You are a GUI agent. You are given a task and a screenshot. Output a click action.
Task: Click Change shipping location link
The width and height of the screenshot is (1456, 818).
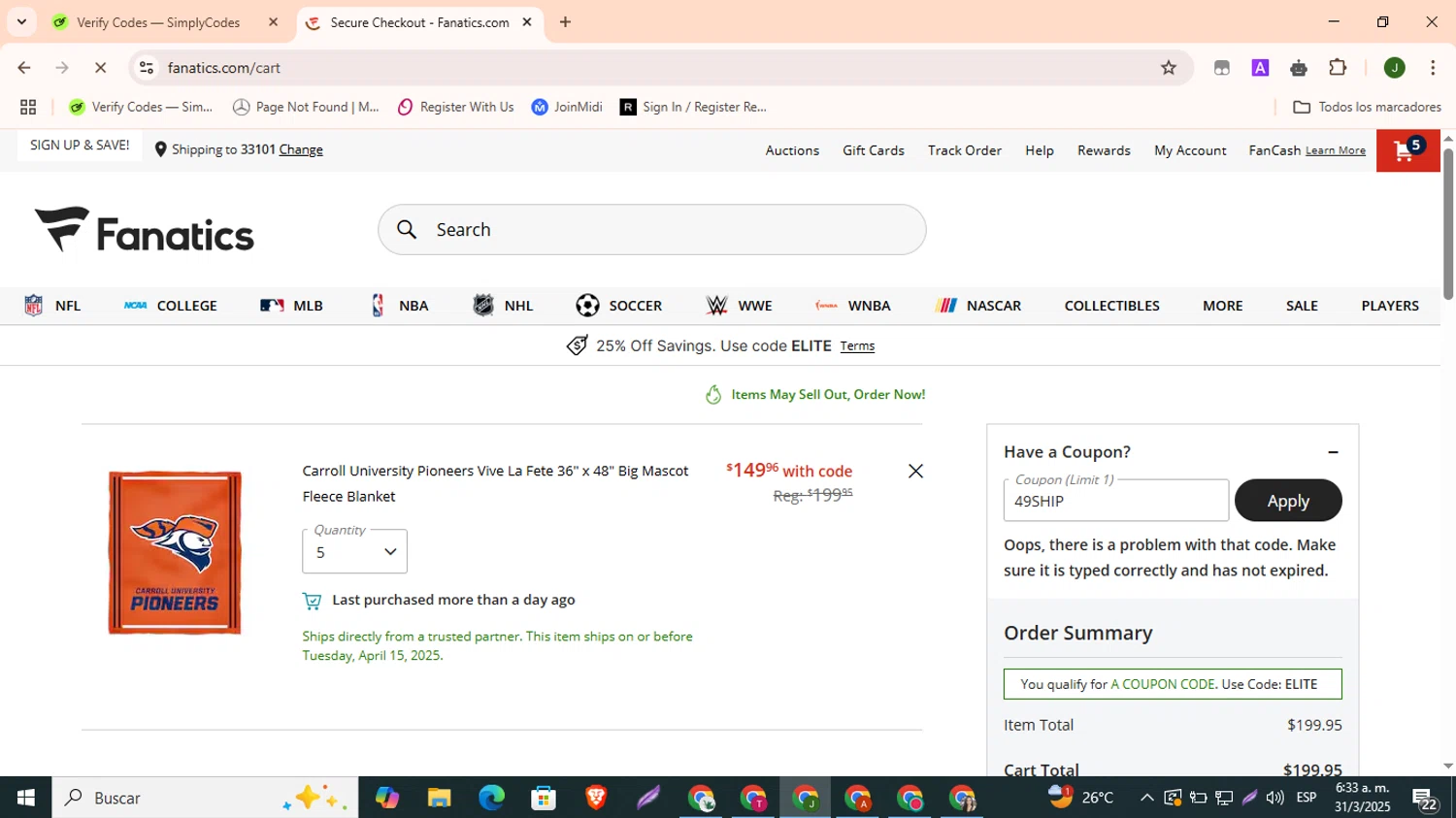coord(301,149)
